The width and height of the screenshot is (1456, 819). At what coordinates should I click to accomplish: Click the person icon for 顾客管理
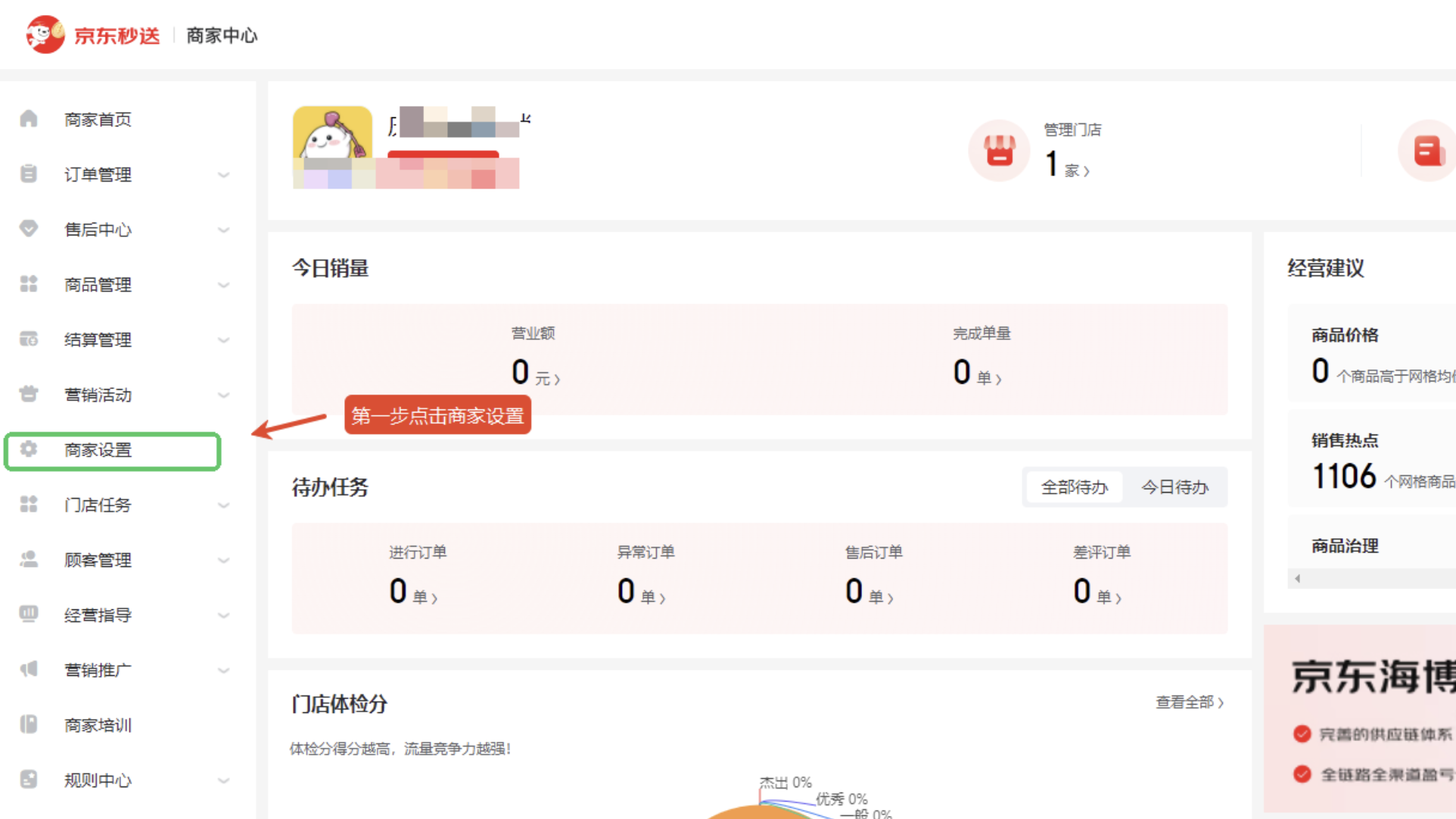pyautogui.click(x=29, y=559)
